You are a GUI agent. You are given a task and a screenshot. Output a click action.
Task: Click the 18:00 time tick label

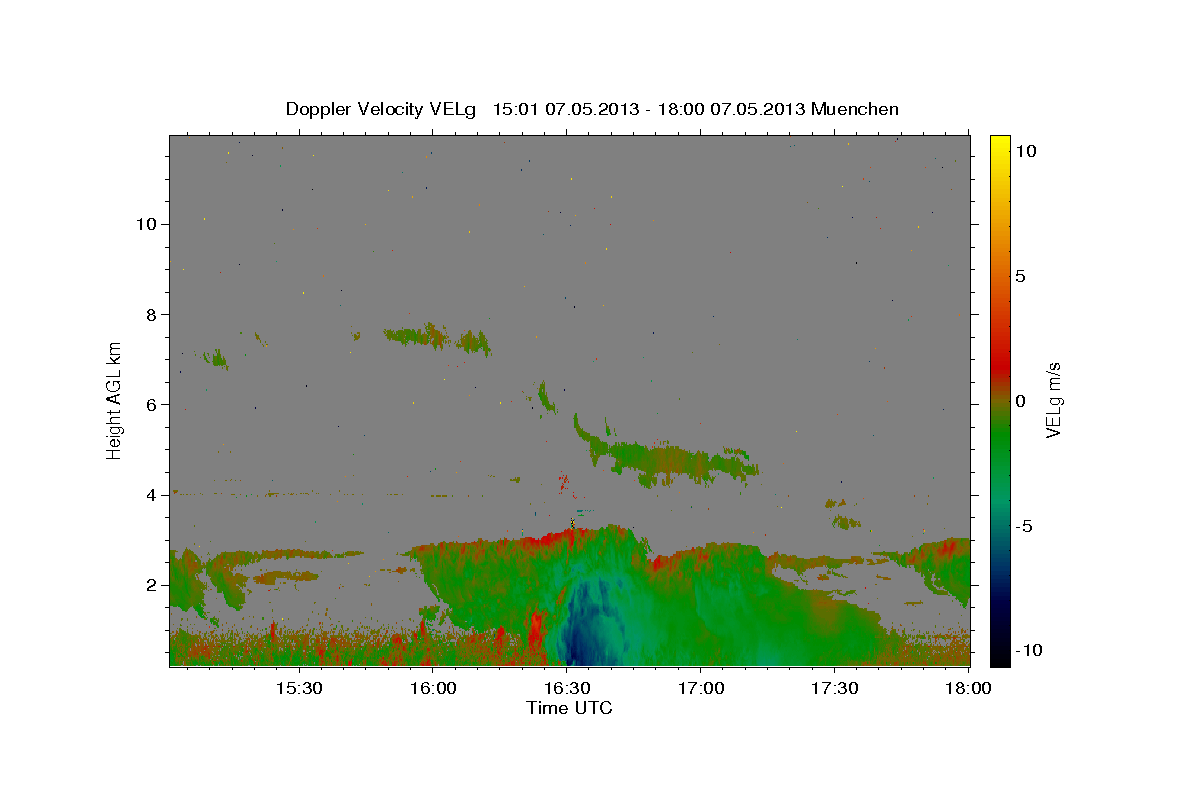click(968, 688)
